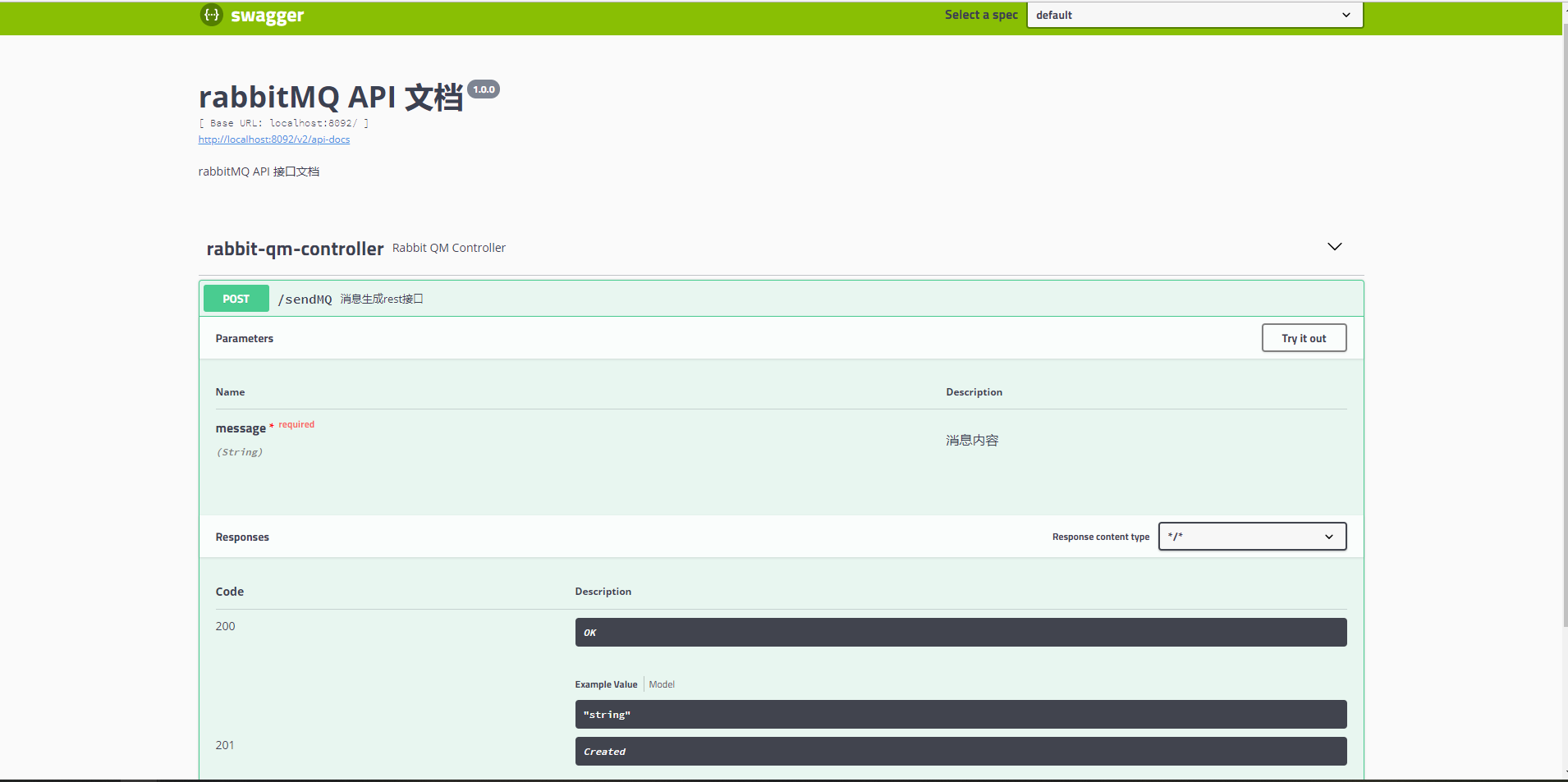Click the Swagger logo icon
The height and width of the screenshot is (782, 1568).
212,15
